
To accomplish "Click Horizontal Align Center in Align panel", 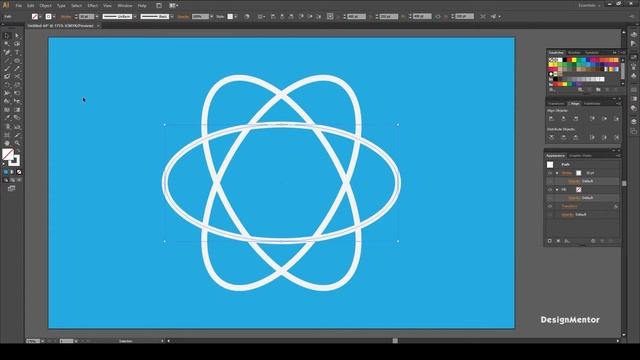I will click(563, 118).
